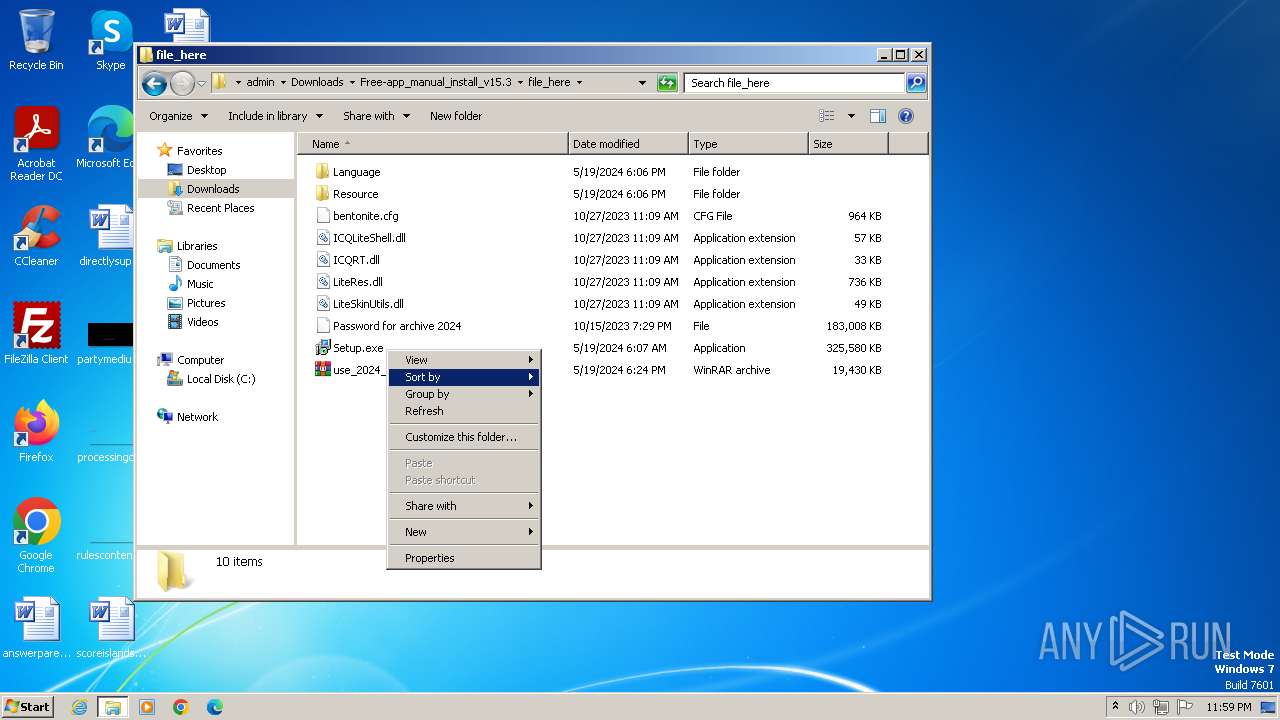The height and width of the screenshot is (720, 1280).
Task: Click the green Refresh button by address bar
Action: click(667, 83)
